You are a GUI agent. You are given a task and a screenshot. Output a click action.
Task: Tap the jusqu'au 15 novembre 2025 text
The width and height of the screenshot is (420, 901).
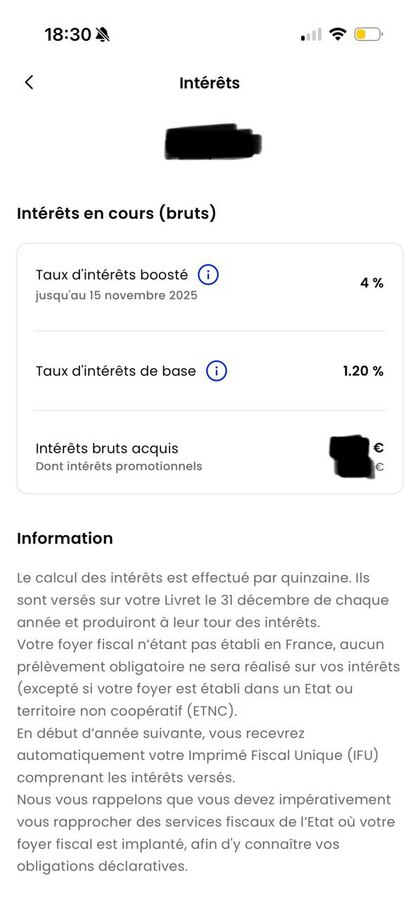click(x=116, y=295)
